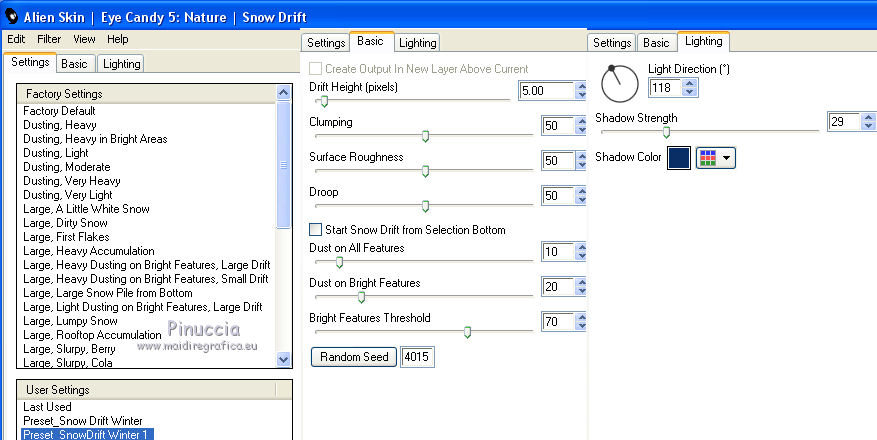Click the Surface Roughness value field
Viewport: 877px width, 440px height.
558,160
